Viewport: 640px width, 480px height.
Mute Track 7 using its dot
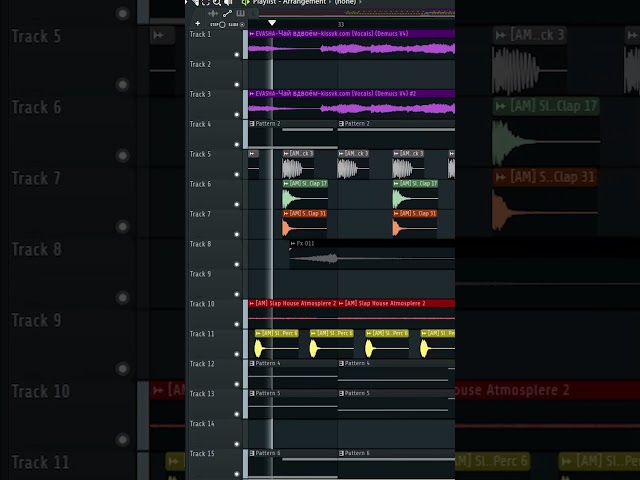[x=237, y=234]
